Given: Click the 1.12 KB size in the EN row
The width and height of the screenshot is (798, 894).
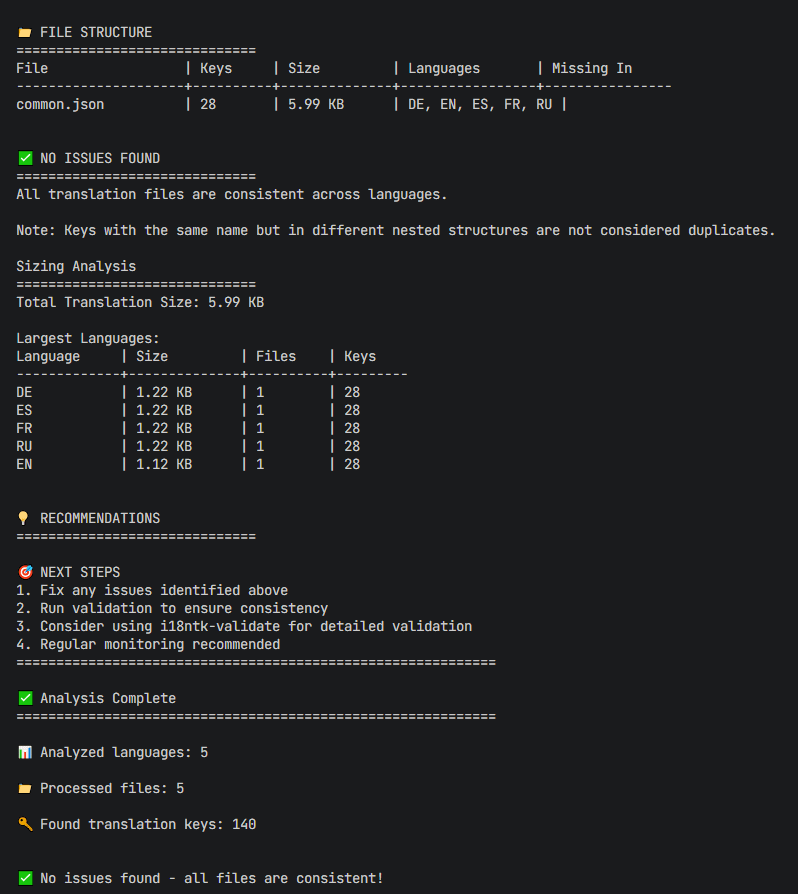Looking at the screenshot, I should tap(164, 464).
